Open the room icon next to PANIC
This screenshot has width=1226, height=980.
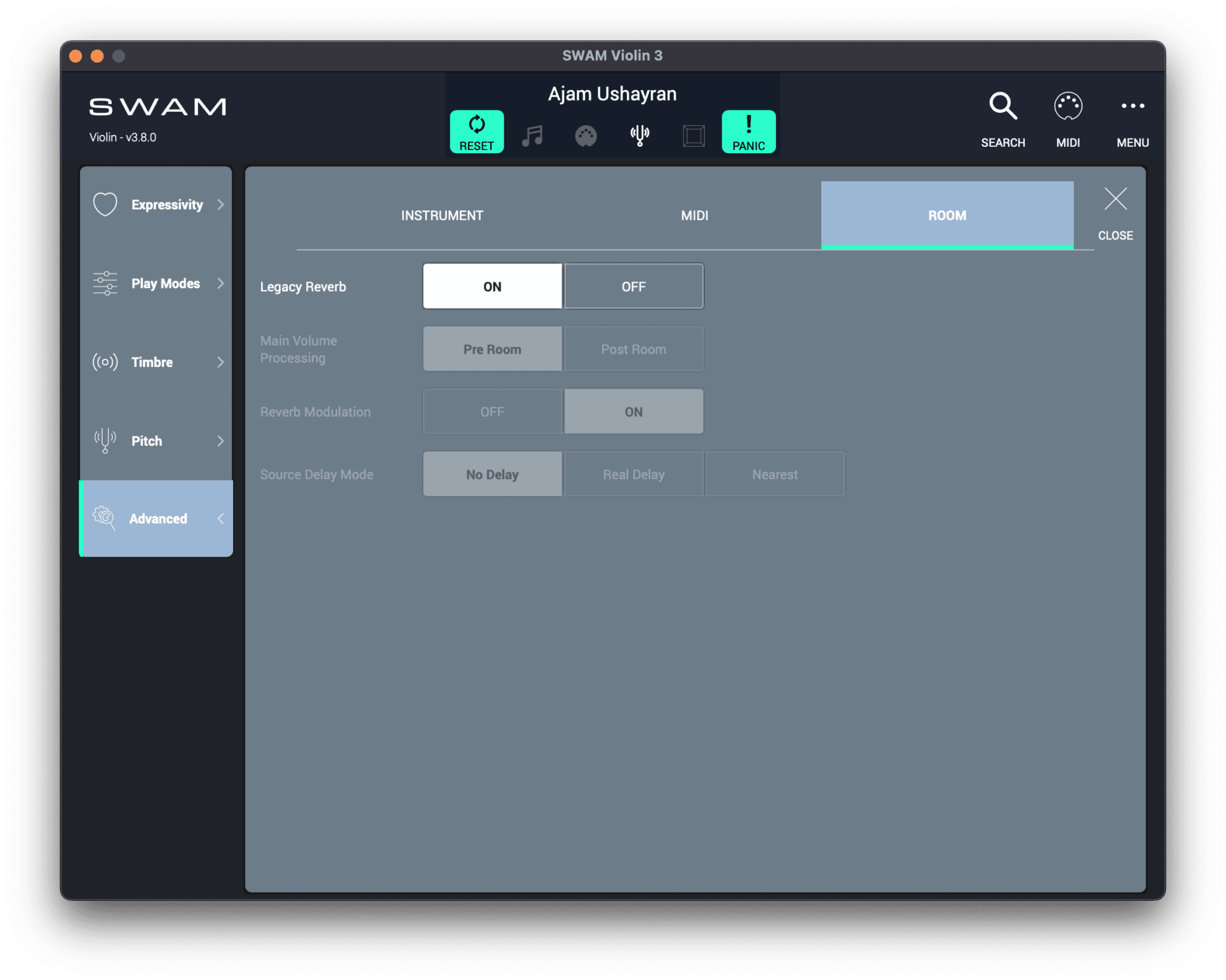[x=694, y=135]
